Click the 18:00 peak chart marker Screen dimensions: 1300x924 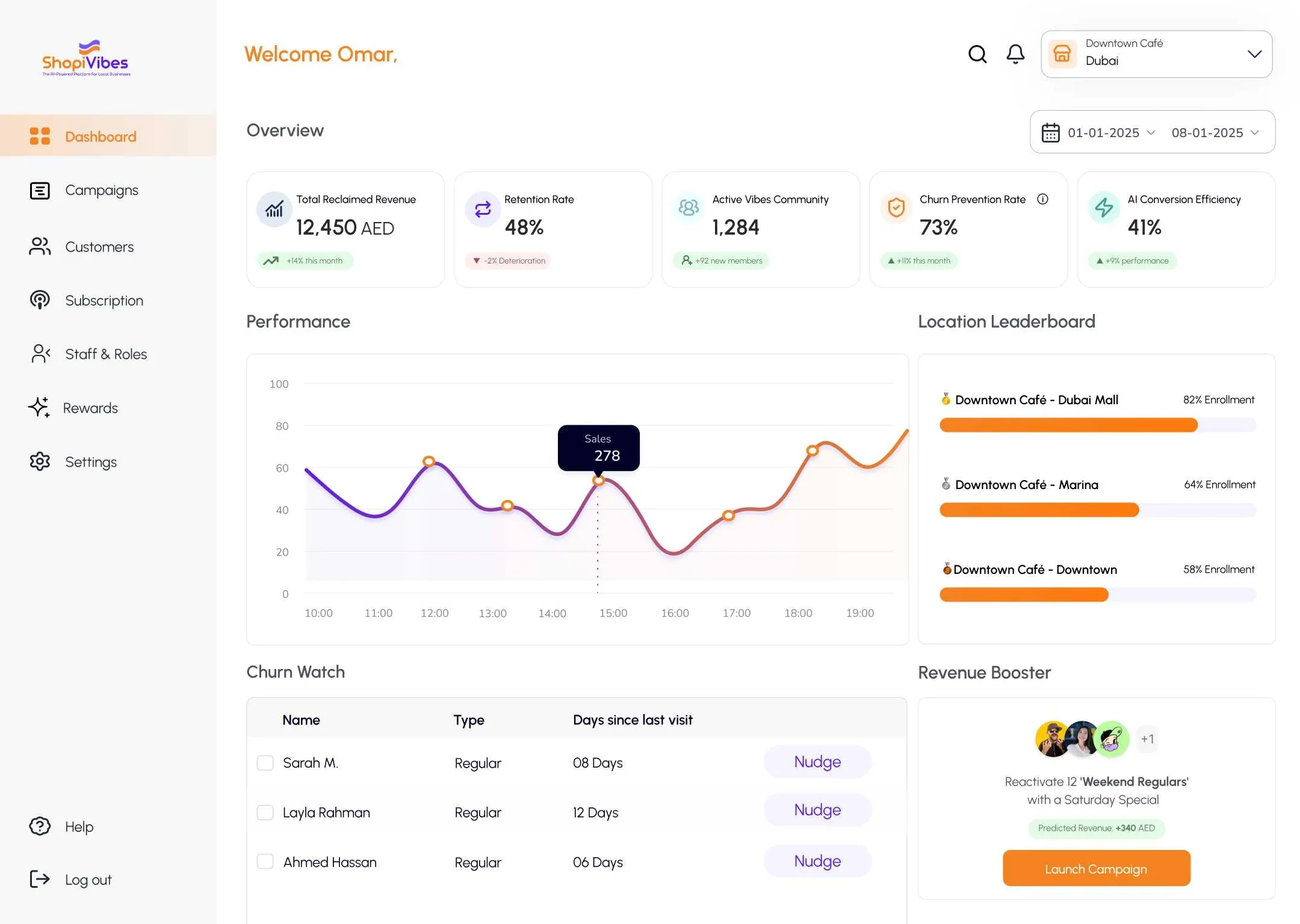(x=812, y=450)
